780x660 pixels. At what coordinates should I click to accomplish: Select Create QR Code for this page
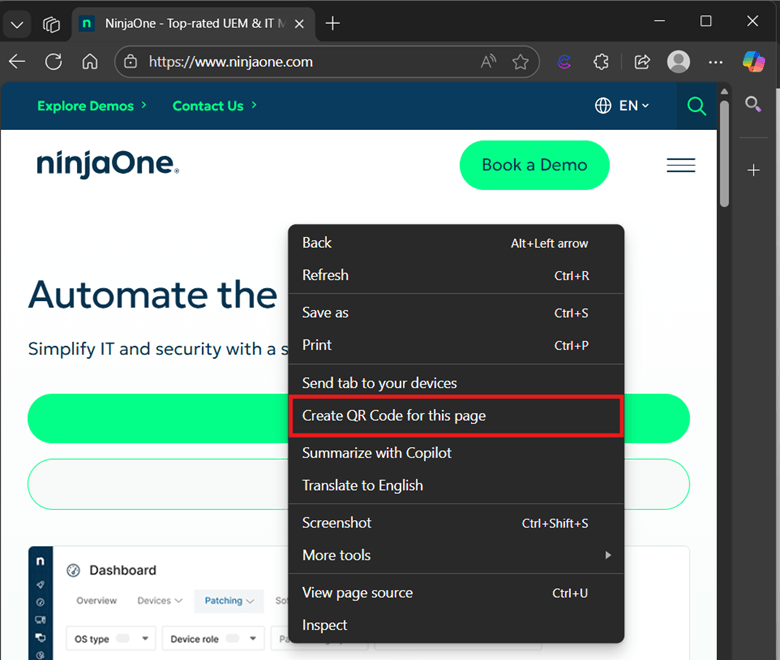coord(456,416)
